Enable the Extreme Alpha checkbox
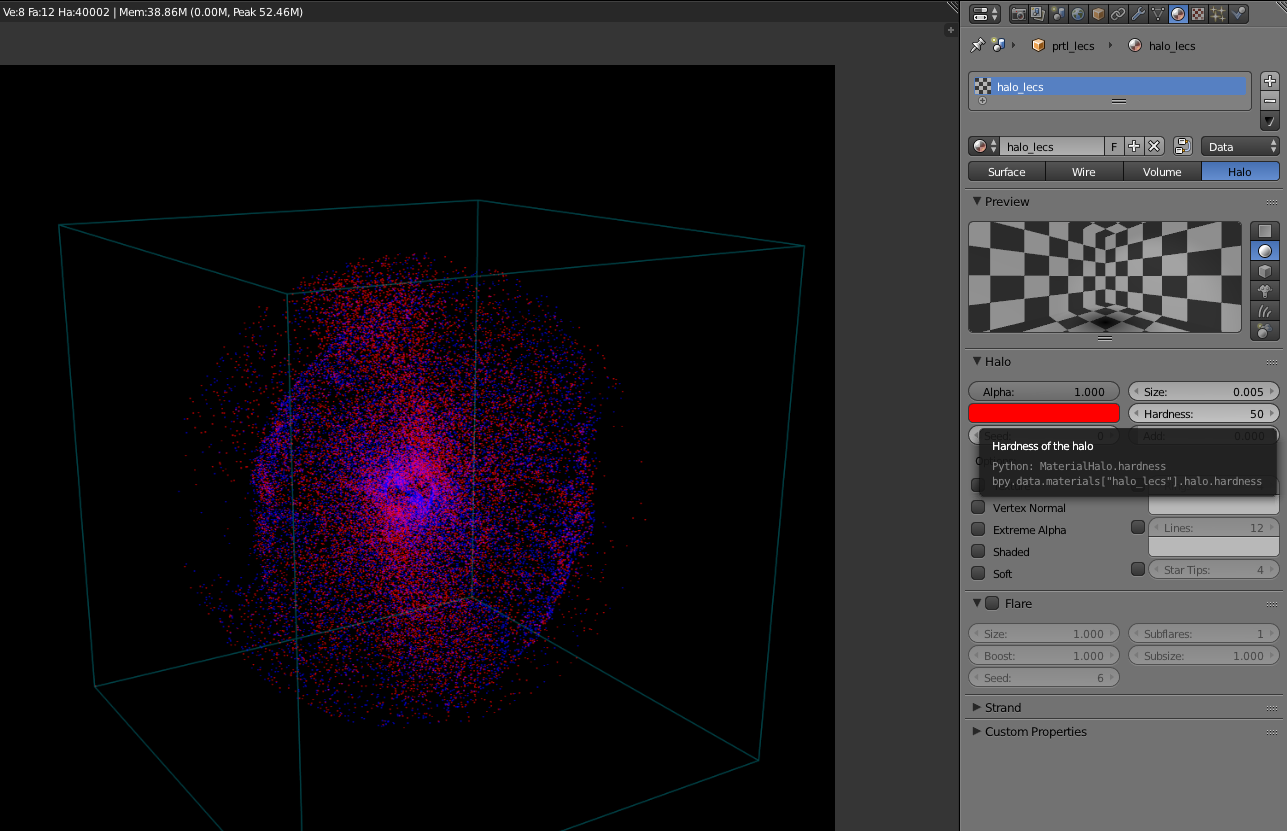This screenshot has width=1287, height=831. click(x=978, y=529)
